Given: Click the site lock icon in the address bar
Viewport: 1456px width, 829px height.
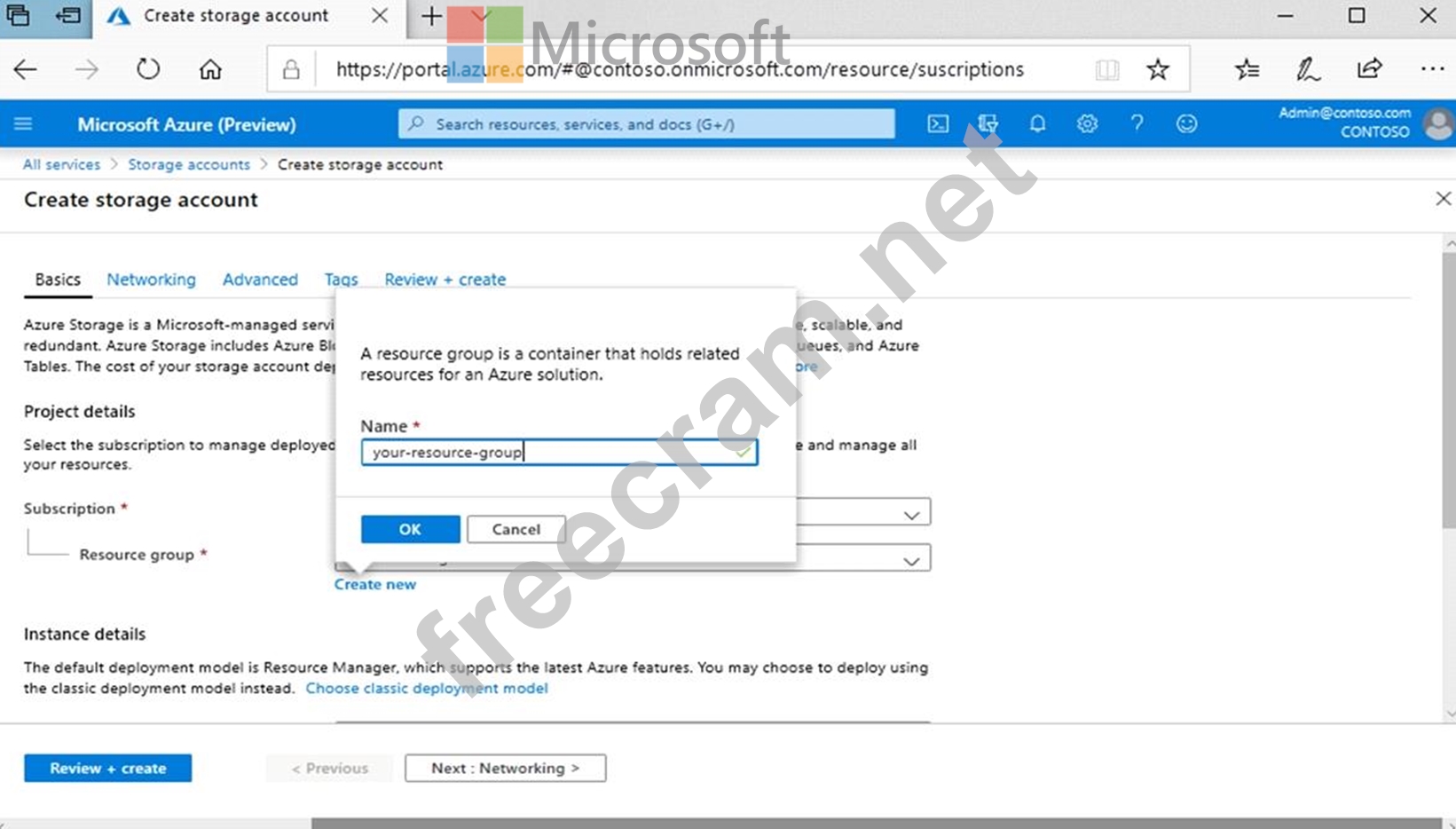Looking at the screenshot, I should 291,69.
